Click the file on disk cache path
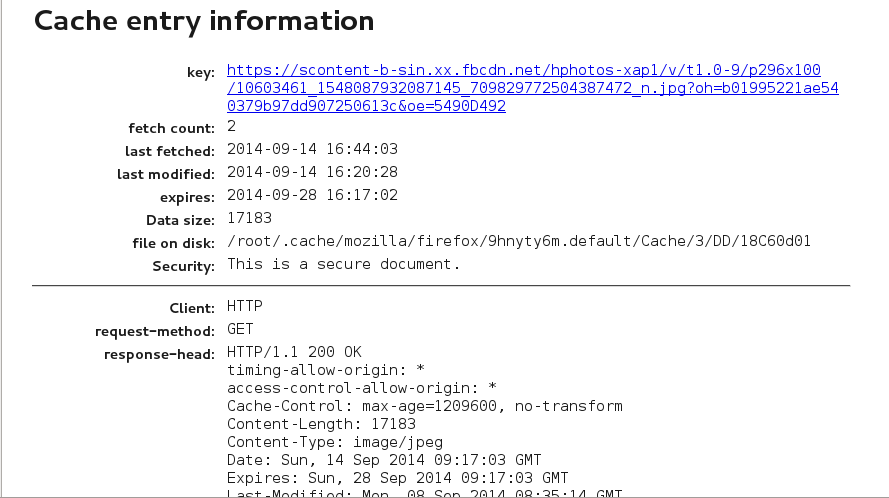Screen dimensions: 889x498 (x=519, y=241)
